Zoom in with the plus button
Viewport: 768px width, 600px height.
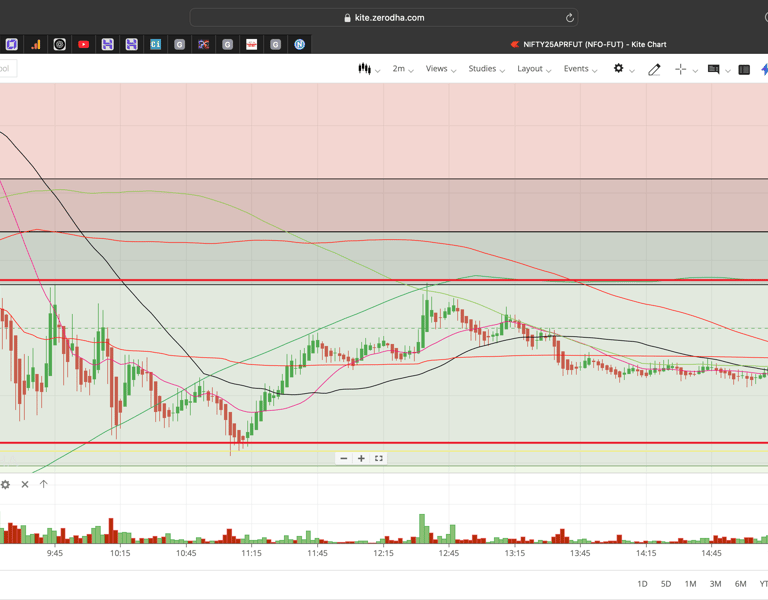click(361, 458)
